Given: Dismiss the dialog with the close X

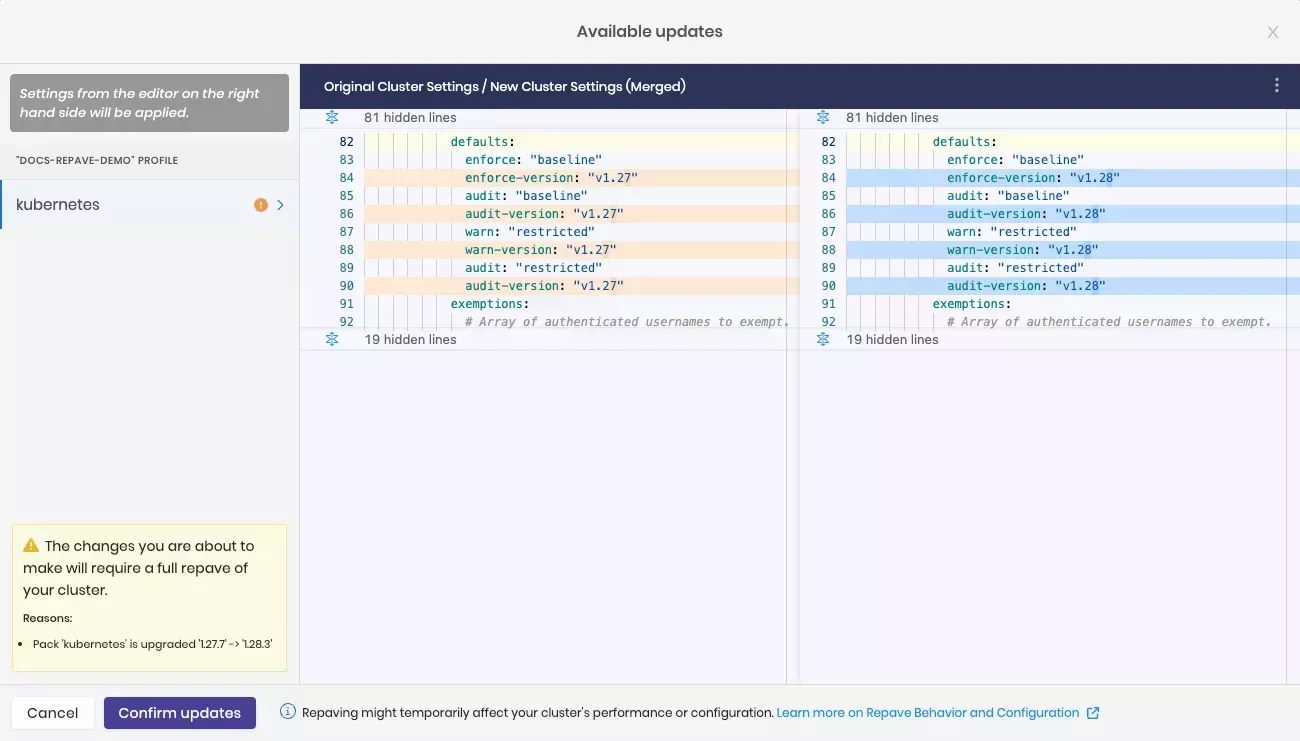Looking at the screenshot, I should [x=1273, y=31].
